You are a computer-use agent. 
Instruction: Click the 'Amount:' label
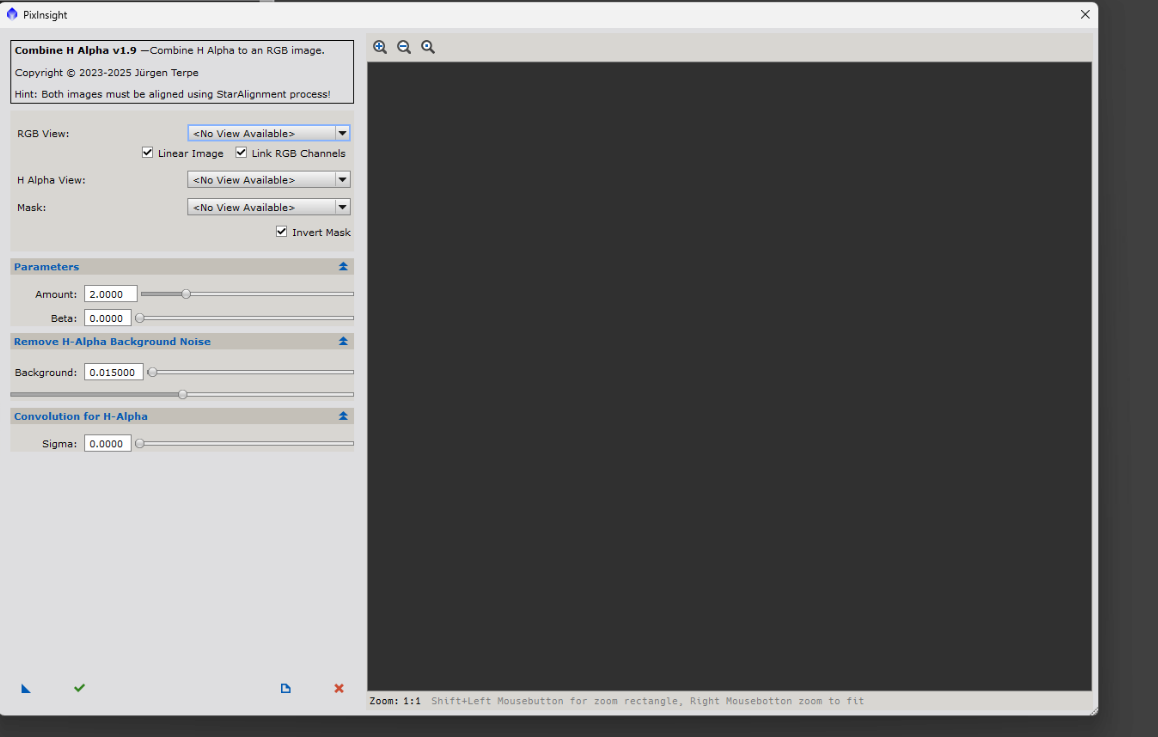pyautogui.click(x=55, y=294)
